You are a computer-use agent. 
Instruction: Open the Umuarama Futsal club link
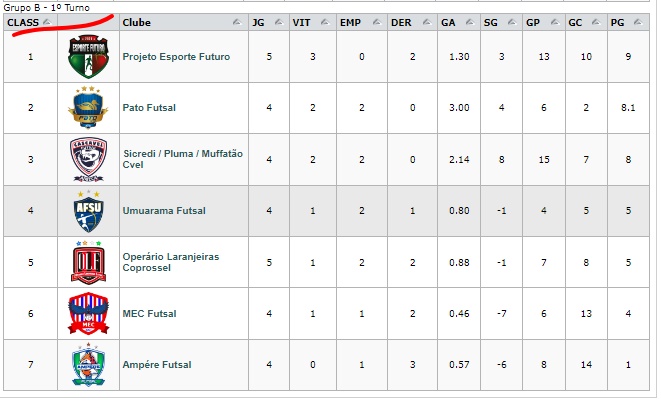164,210
